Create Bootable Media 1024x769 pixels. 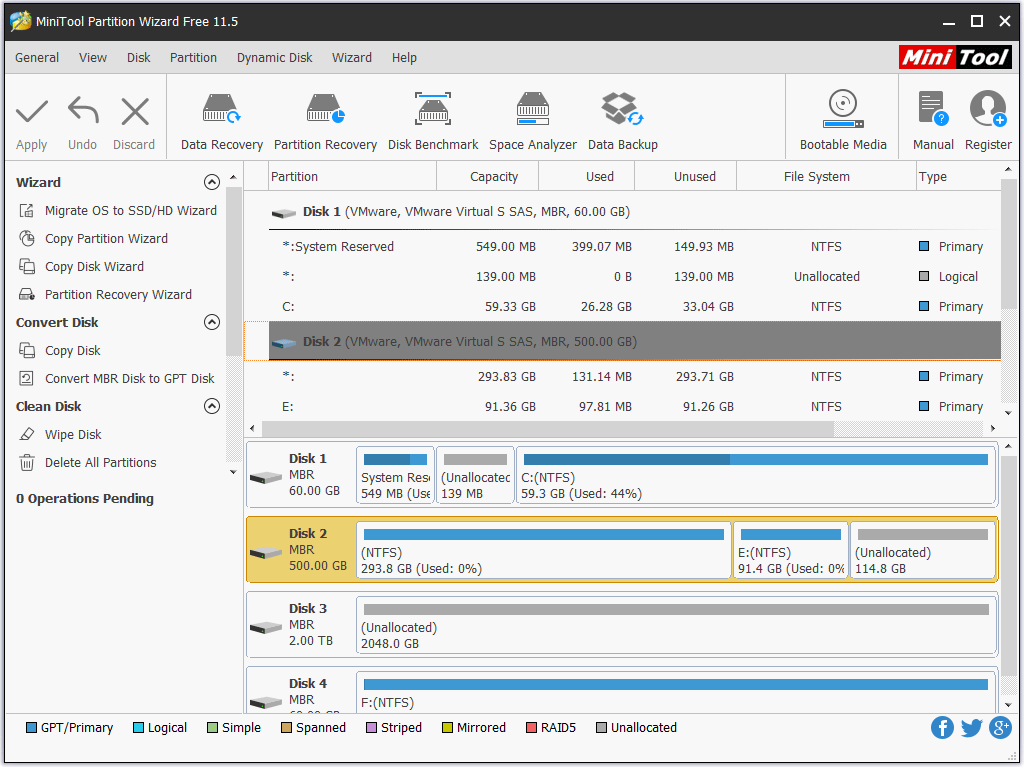[x=843, y=121]
